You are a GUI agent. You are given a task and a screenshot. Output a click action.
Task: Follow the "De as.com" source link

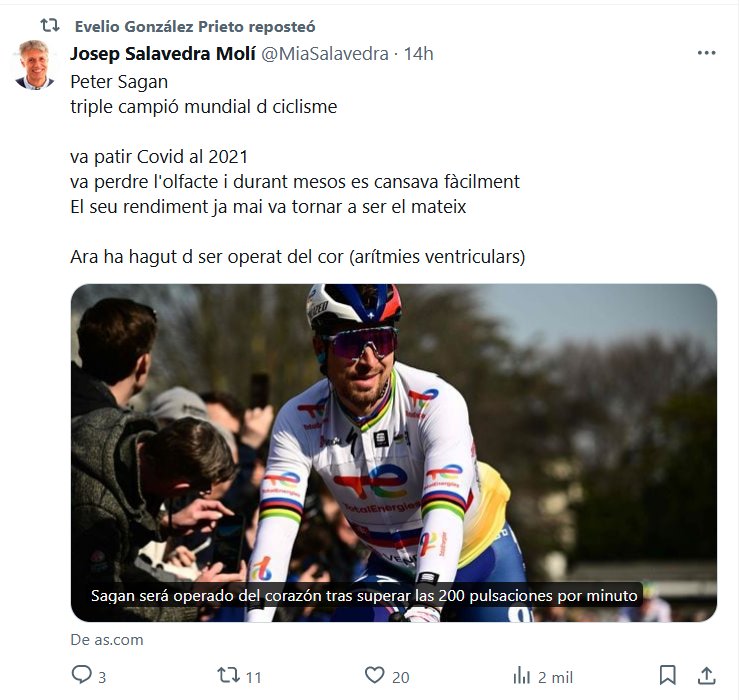107,639
